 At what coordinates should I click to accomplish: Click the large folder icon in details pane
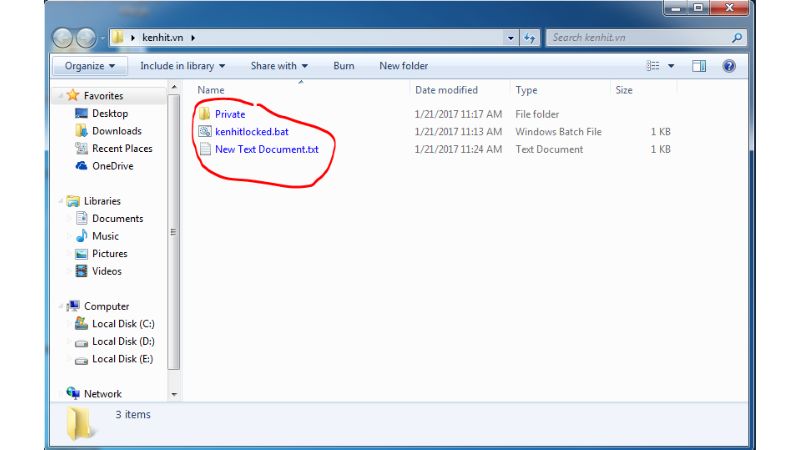pyautogui.click(x=80, y=423)
